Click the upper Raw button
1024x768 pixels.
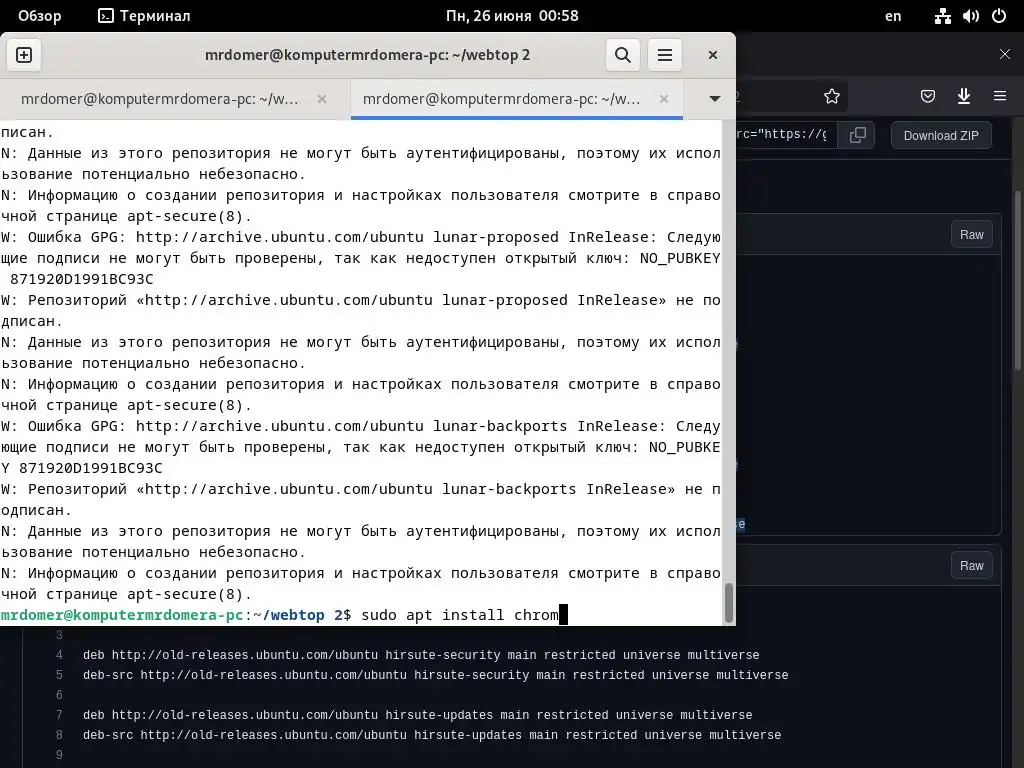point(971,234)
